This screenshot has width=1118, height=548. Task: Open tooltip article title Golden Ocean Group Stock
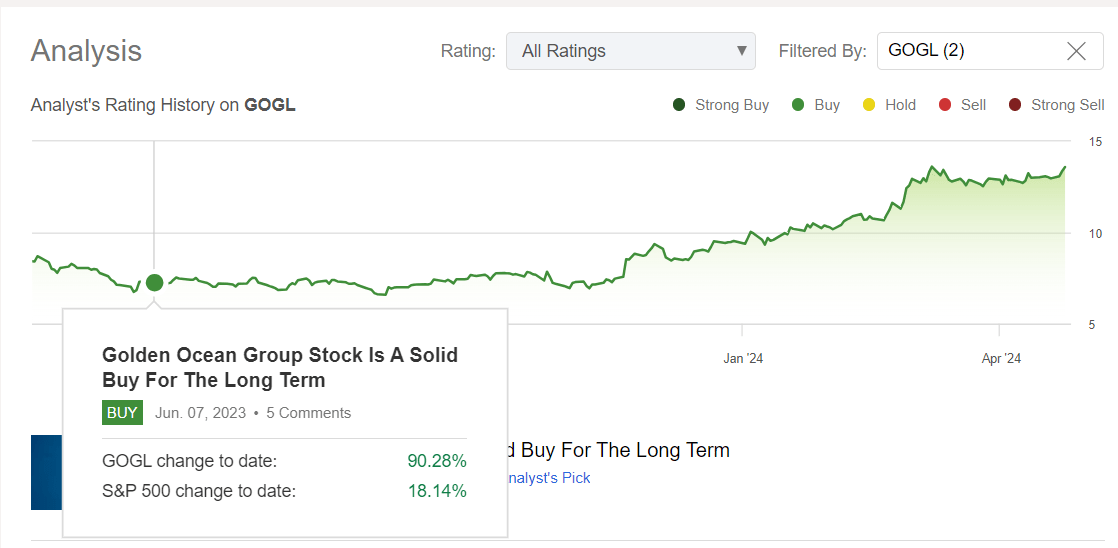click(280, 368)
